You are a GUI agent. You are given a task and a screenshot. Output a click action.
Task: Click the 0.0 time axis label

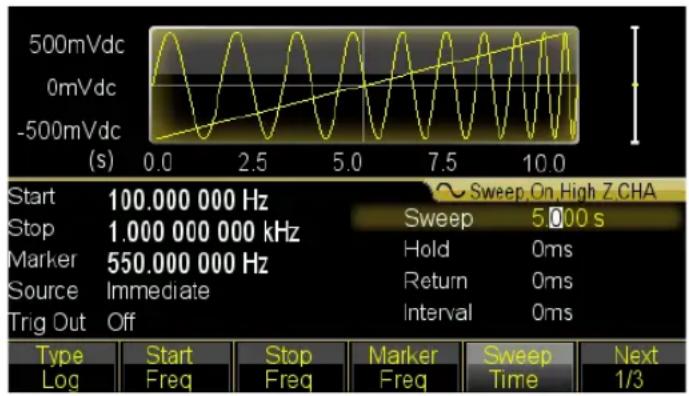click(x=157, y=163)
